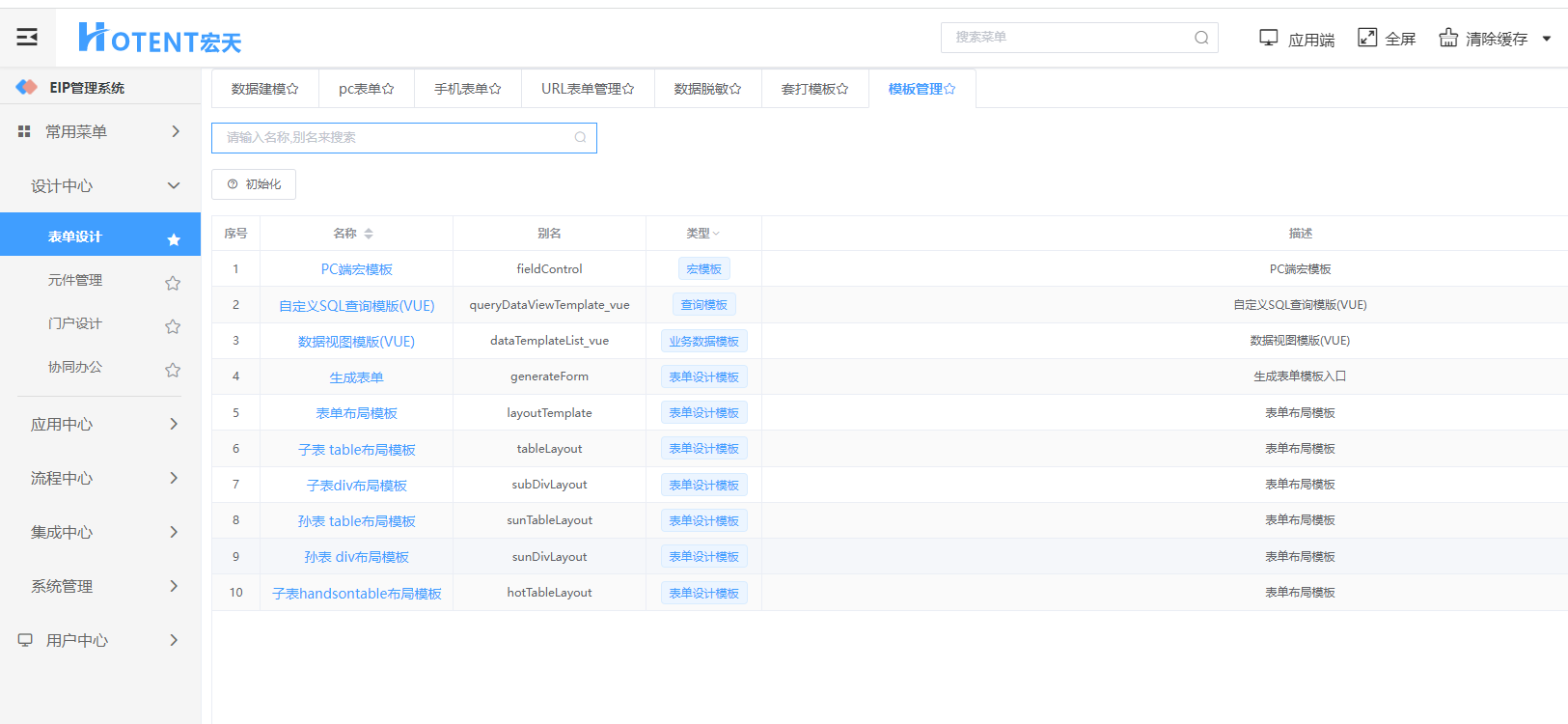This screenshot has width=1568, height=724.
Task: Open the 应用端 monitor icon
Action: 1268,38
